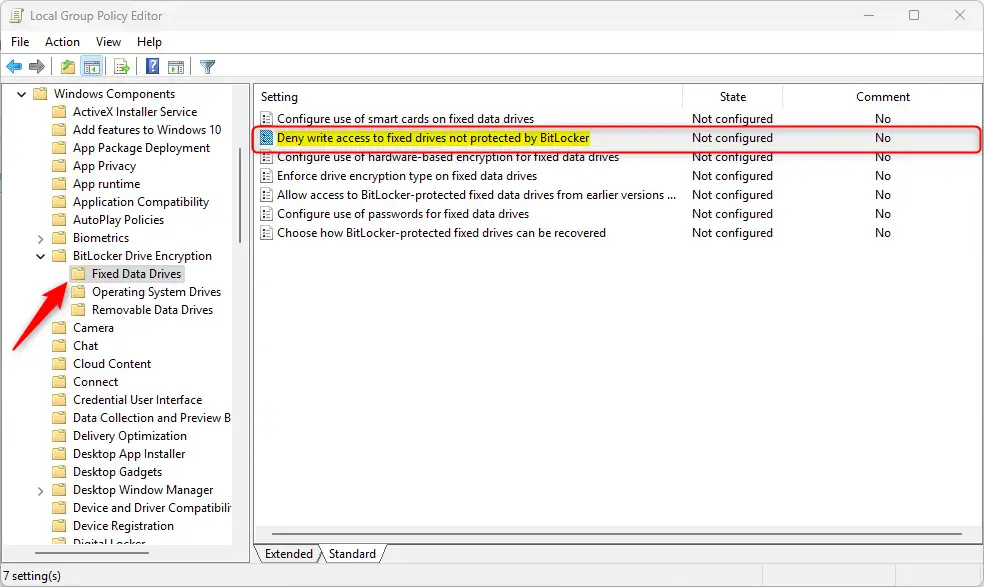Maximize the Local Group Policy Editor window
Screen dimensions: 984x587
pos(914,15)
